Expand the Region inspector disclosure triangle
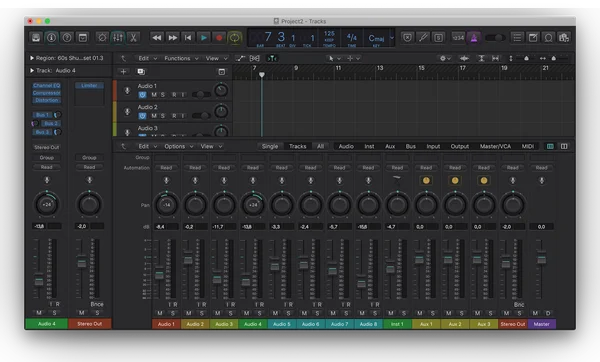This screenshot has height=362, width=600. pos(32,58)
